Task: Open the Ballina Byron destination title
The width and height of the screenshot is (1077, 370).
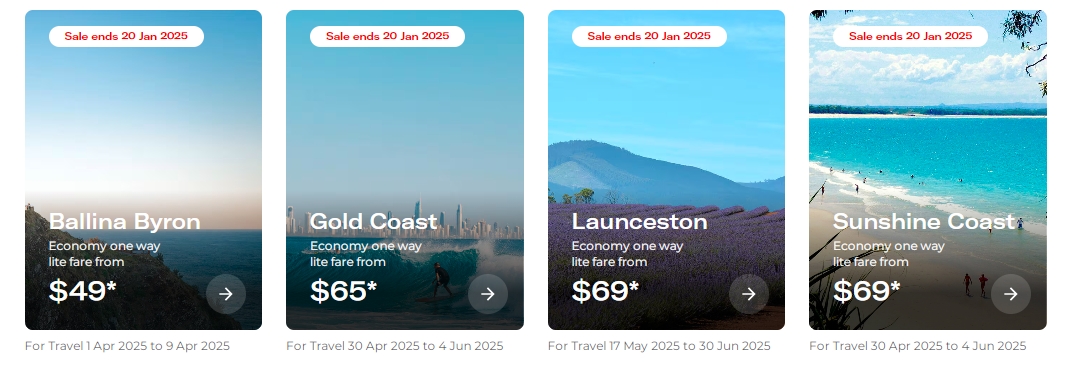Action: 125,222
